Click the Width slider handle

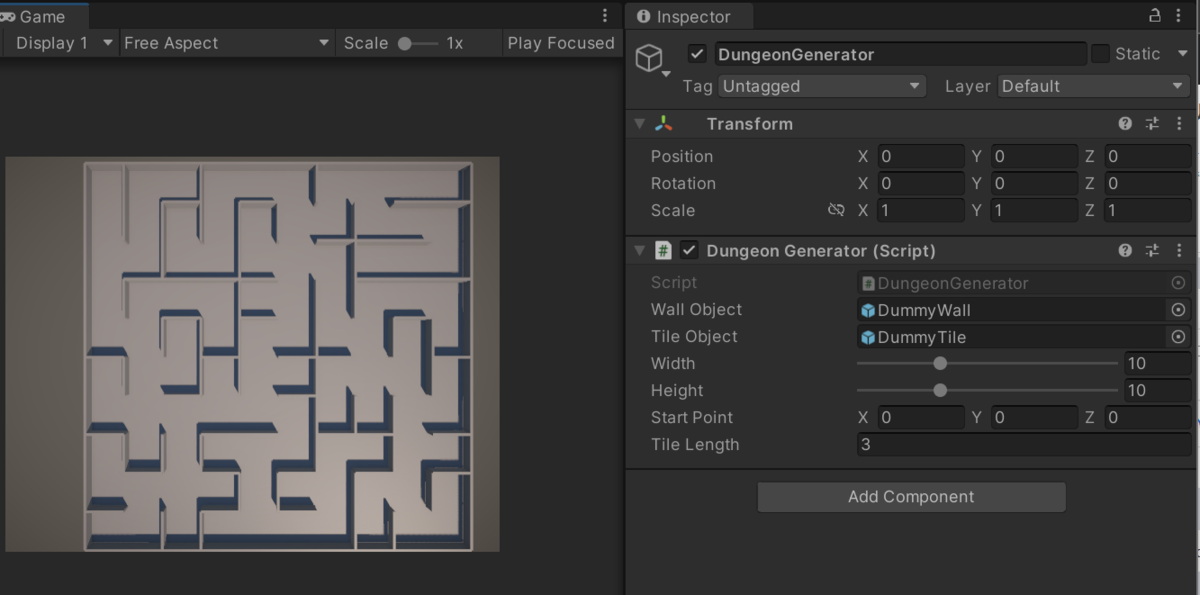[940, 363]
